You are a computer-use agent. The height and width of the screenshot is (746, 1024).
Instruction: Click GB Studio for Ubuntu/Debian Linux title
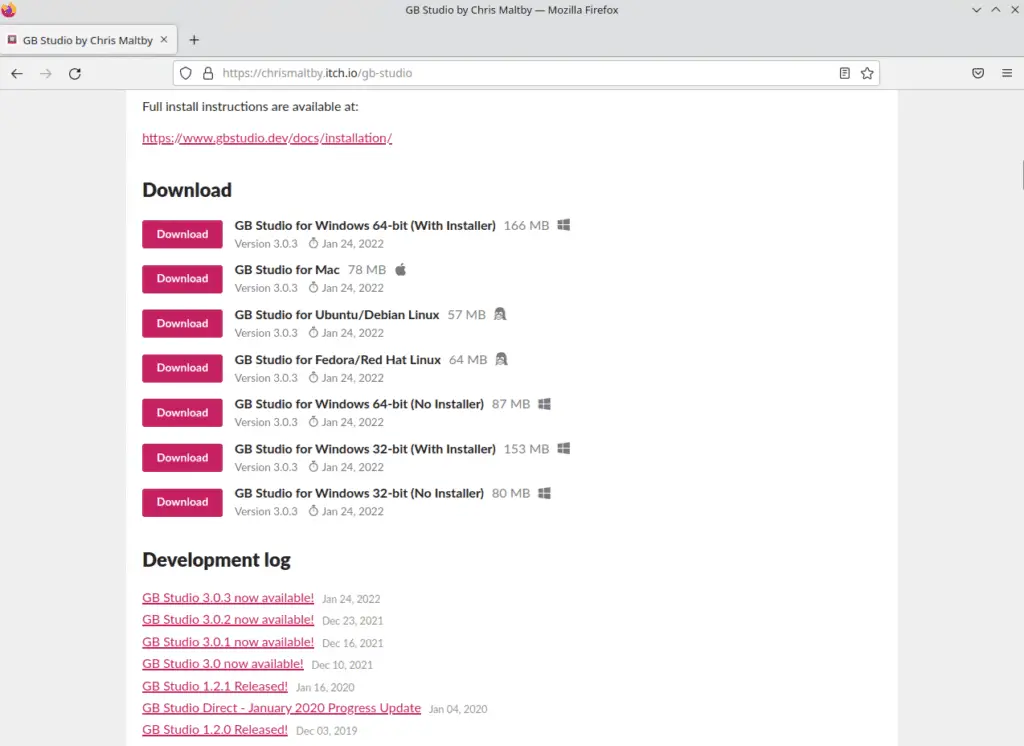[x=337, y=315]
